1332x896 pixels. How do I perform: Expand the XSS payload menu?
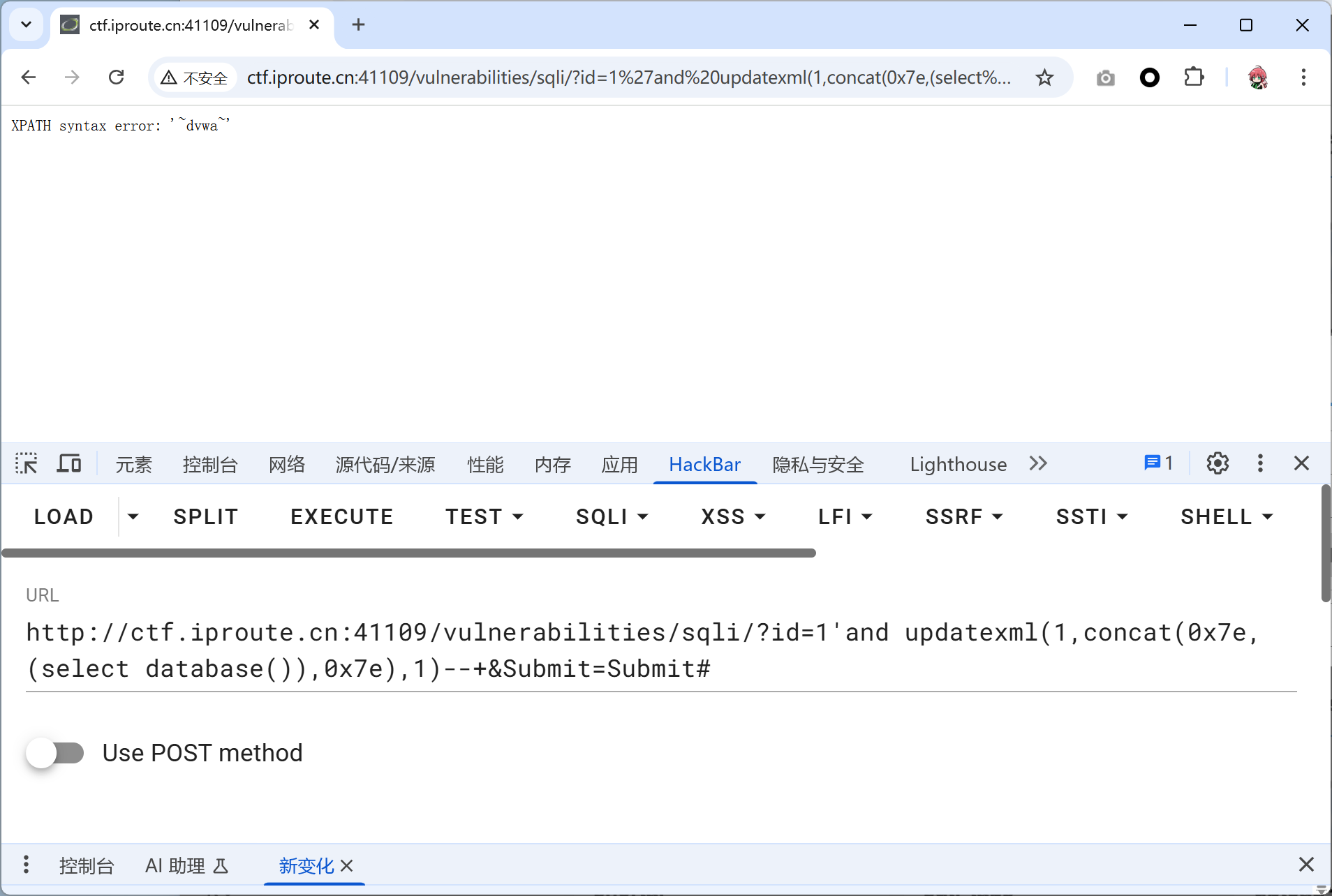point(732,516)
